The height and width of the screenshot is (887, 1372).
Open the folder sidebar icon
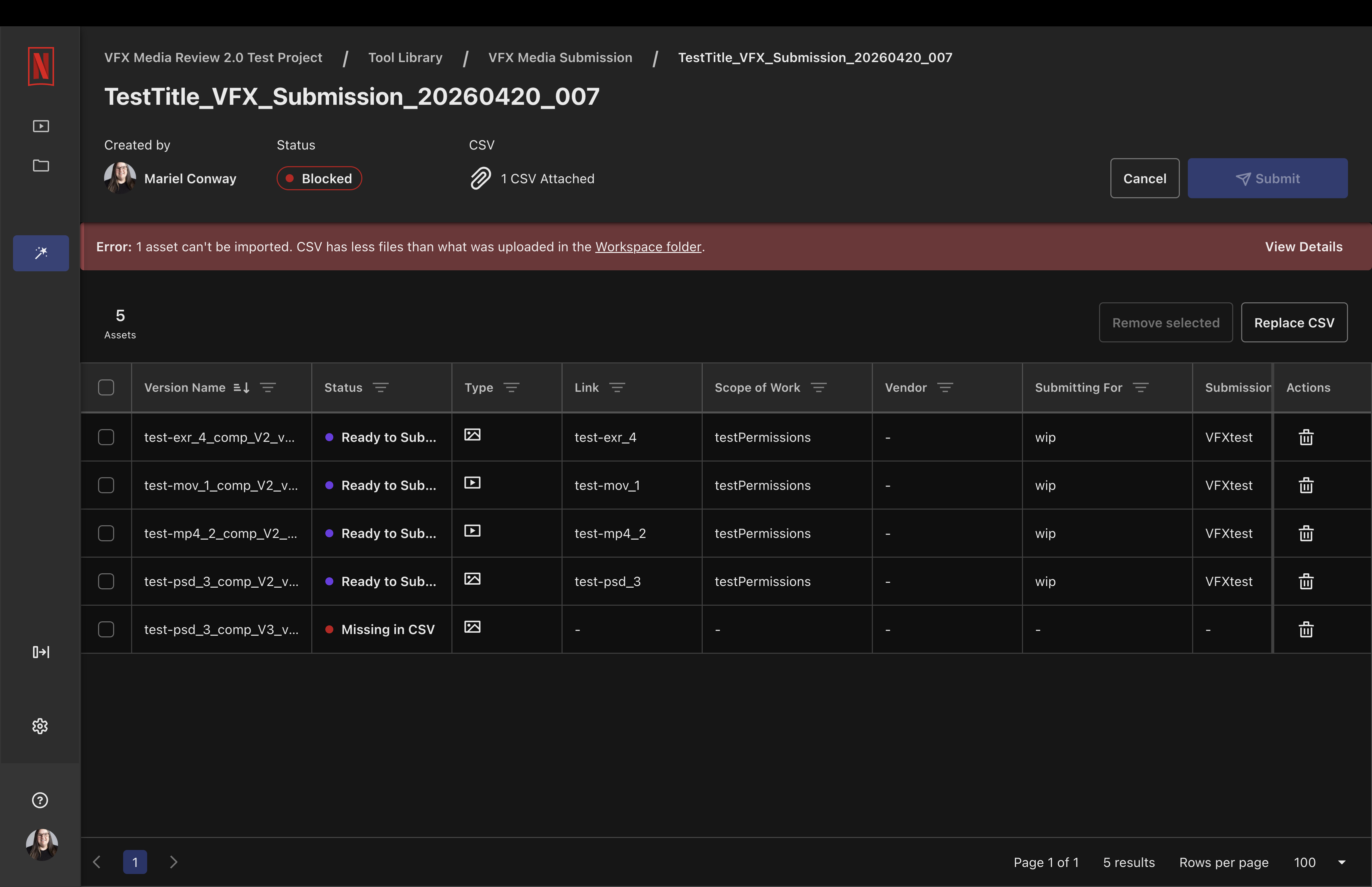(x=41, y=166)
